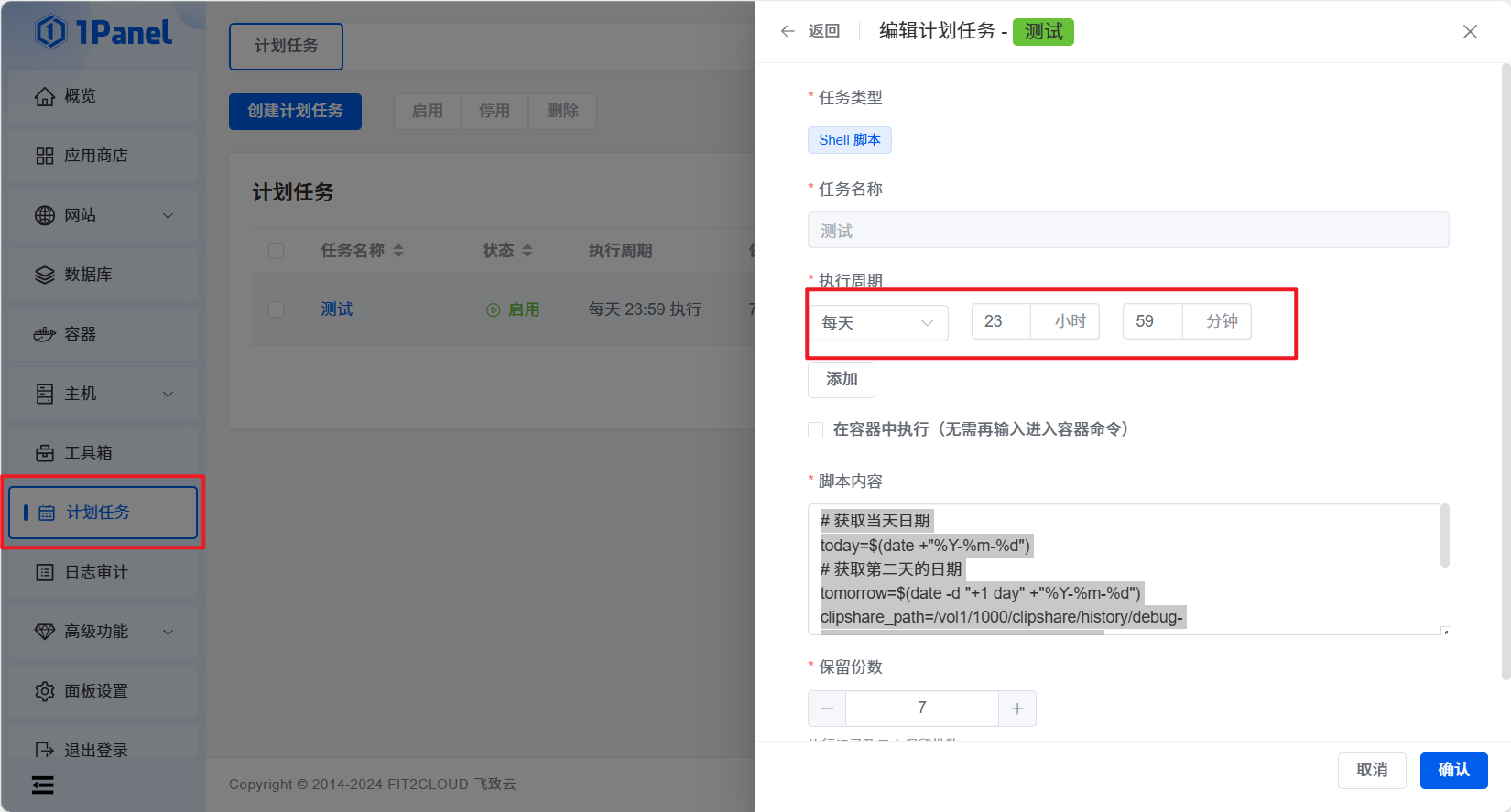Expand the 高级功能 sidebar submenu
The height and width of the screenshot is (812, 1511).
168,632
